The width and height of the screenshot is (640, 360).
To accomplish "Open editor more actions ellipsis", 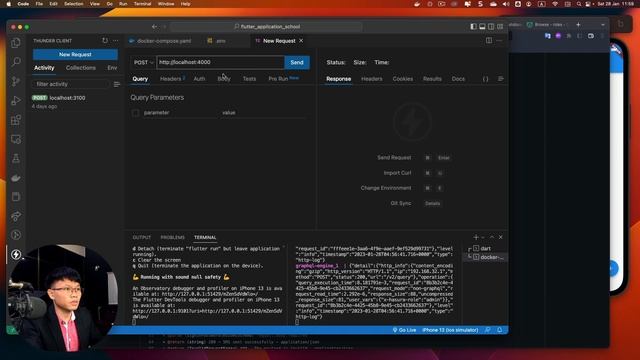I will click(x=499, y=40).
